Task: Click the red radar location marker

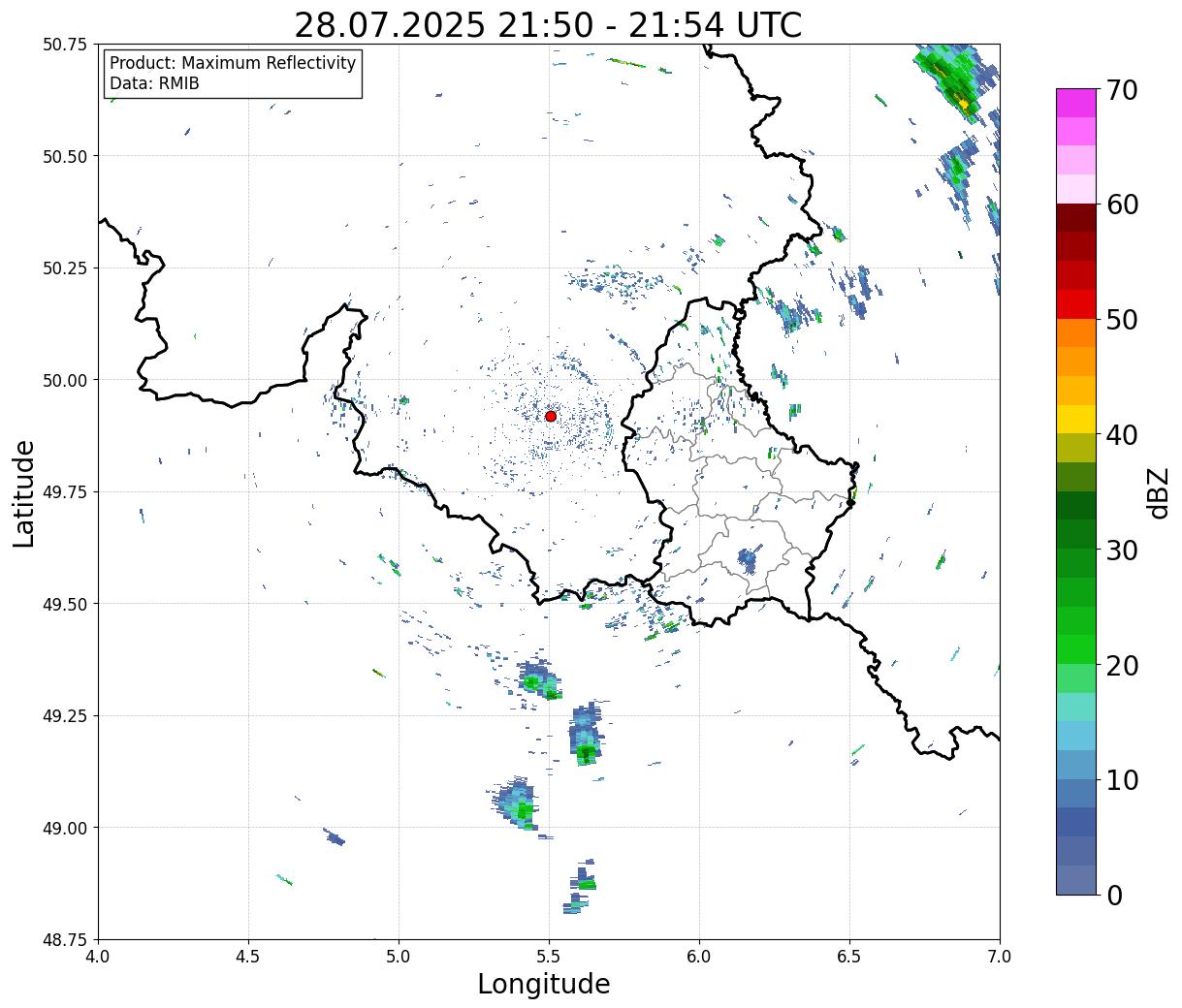Action: pyautogui.click(x=551, y=416)
